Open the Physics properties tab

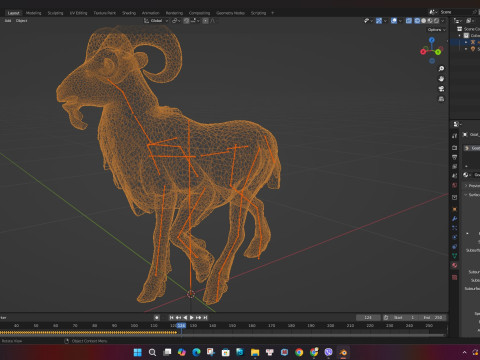click(x=455, y=237)
